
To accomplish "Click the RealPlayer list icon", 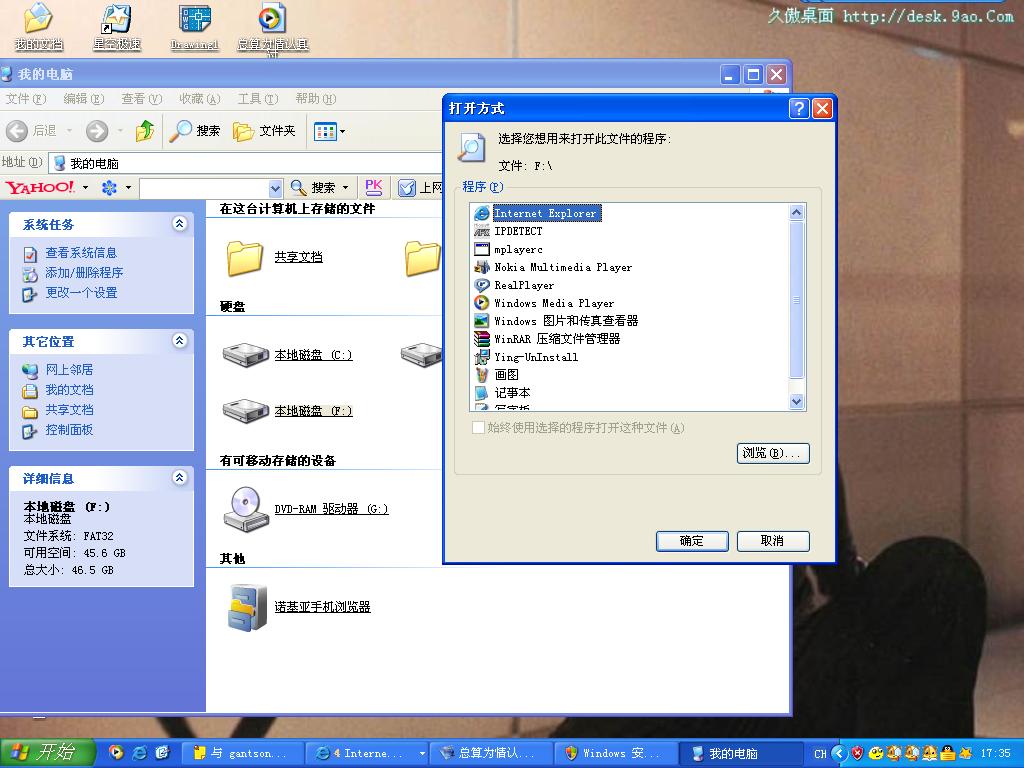I will pos(481,285).
